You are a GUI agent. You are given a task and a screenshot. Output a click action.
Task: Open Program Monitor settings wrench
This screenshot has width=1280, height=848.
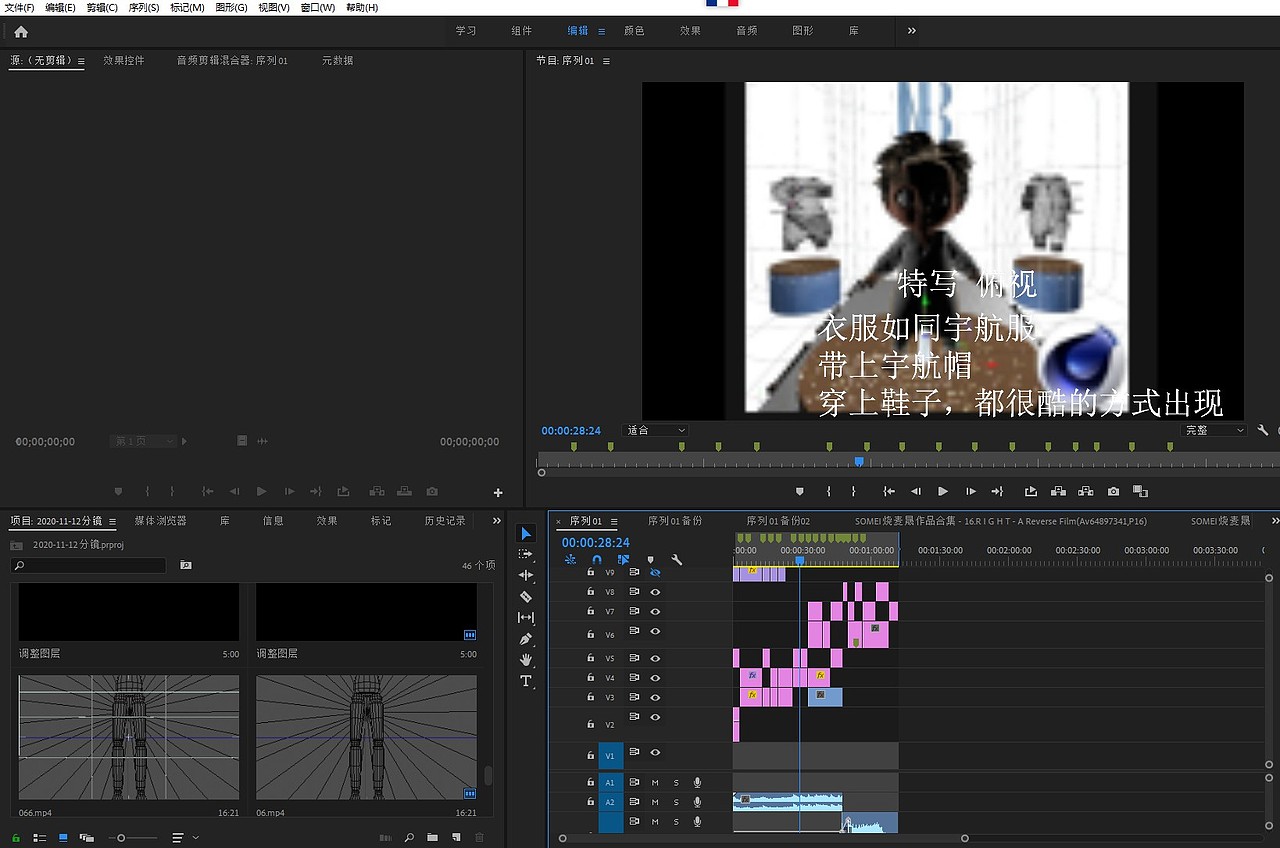(1263, 430)
